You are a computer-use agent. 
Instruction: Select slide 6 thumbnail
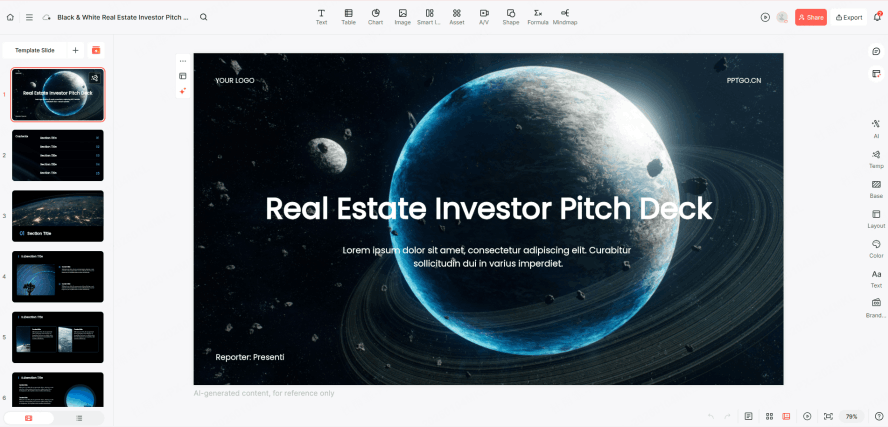[x=58, y=389]
